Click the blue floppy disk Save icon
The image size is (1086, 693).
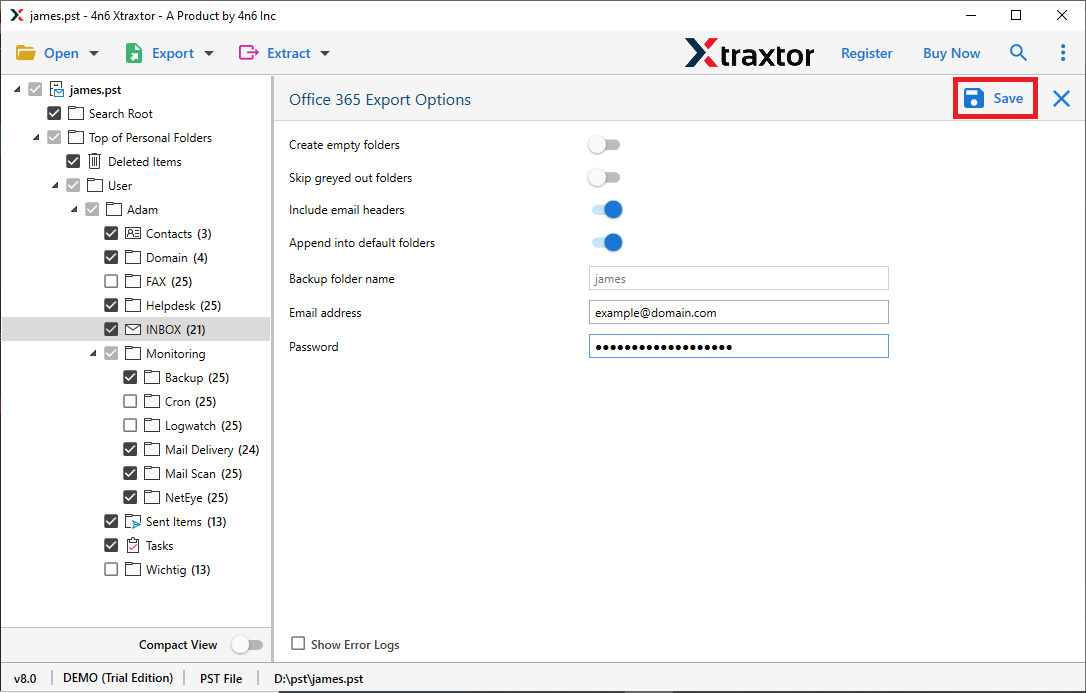point(973,98)
